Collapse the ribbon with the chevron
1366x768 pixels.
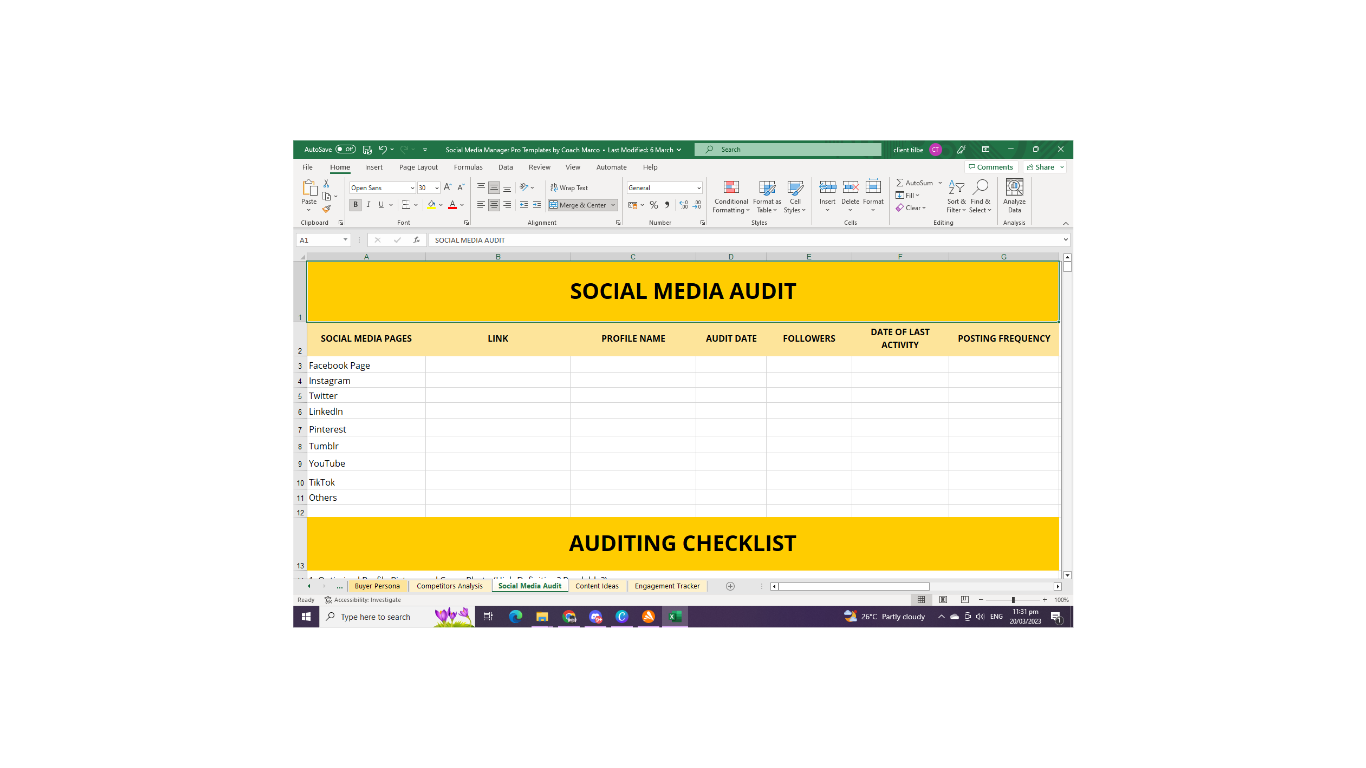pyautogui.click(x=1065, y=223)
